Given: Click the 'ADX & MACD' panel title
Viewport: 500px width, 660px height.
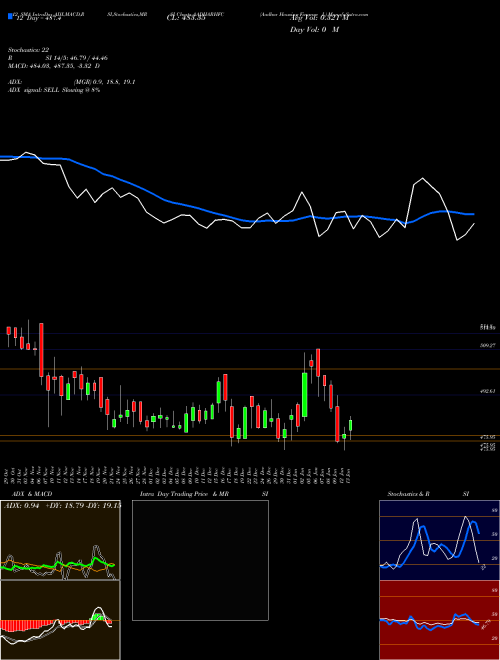Looking at the screenshot, I should pos(32,494).
